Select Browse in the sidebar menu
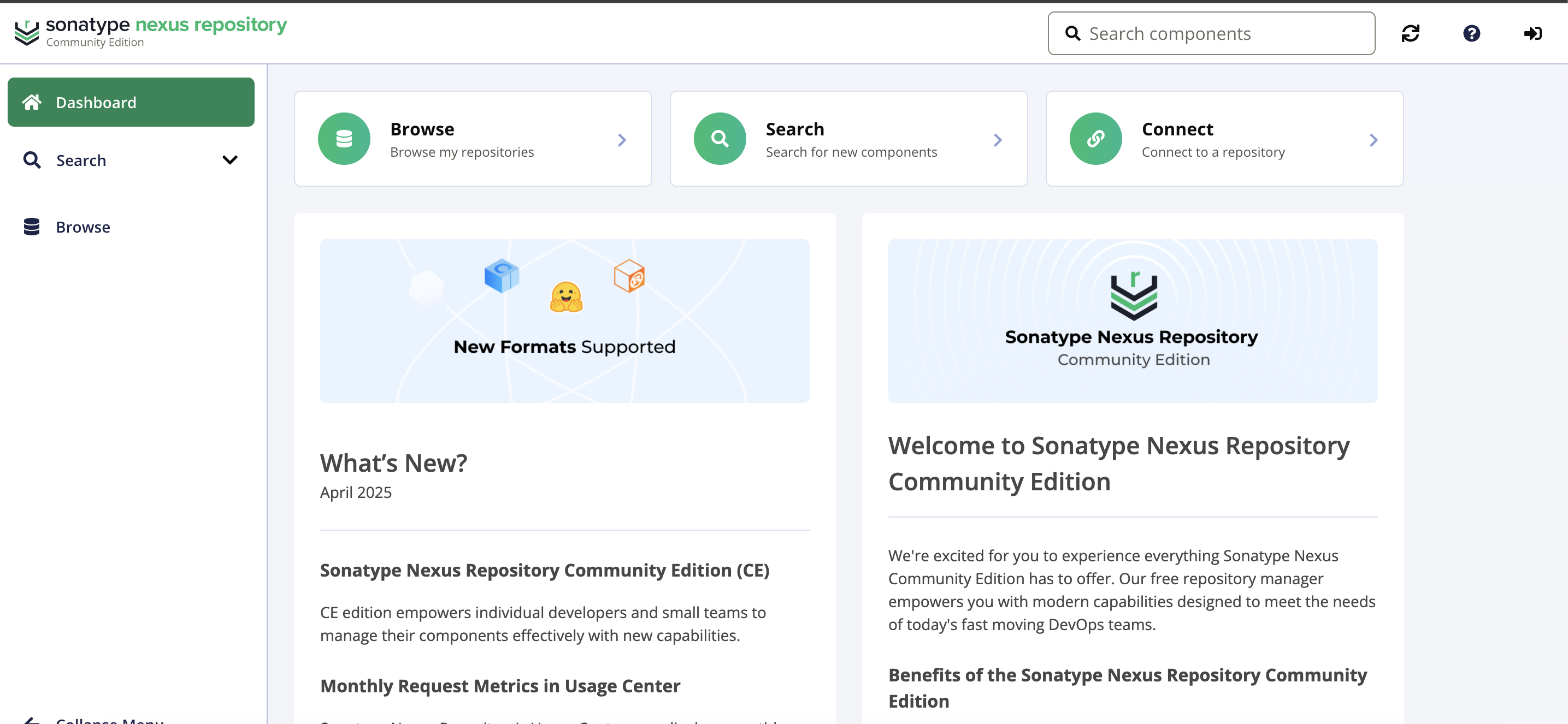 [x=83, y=227]
